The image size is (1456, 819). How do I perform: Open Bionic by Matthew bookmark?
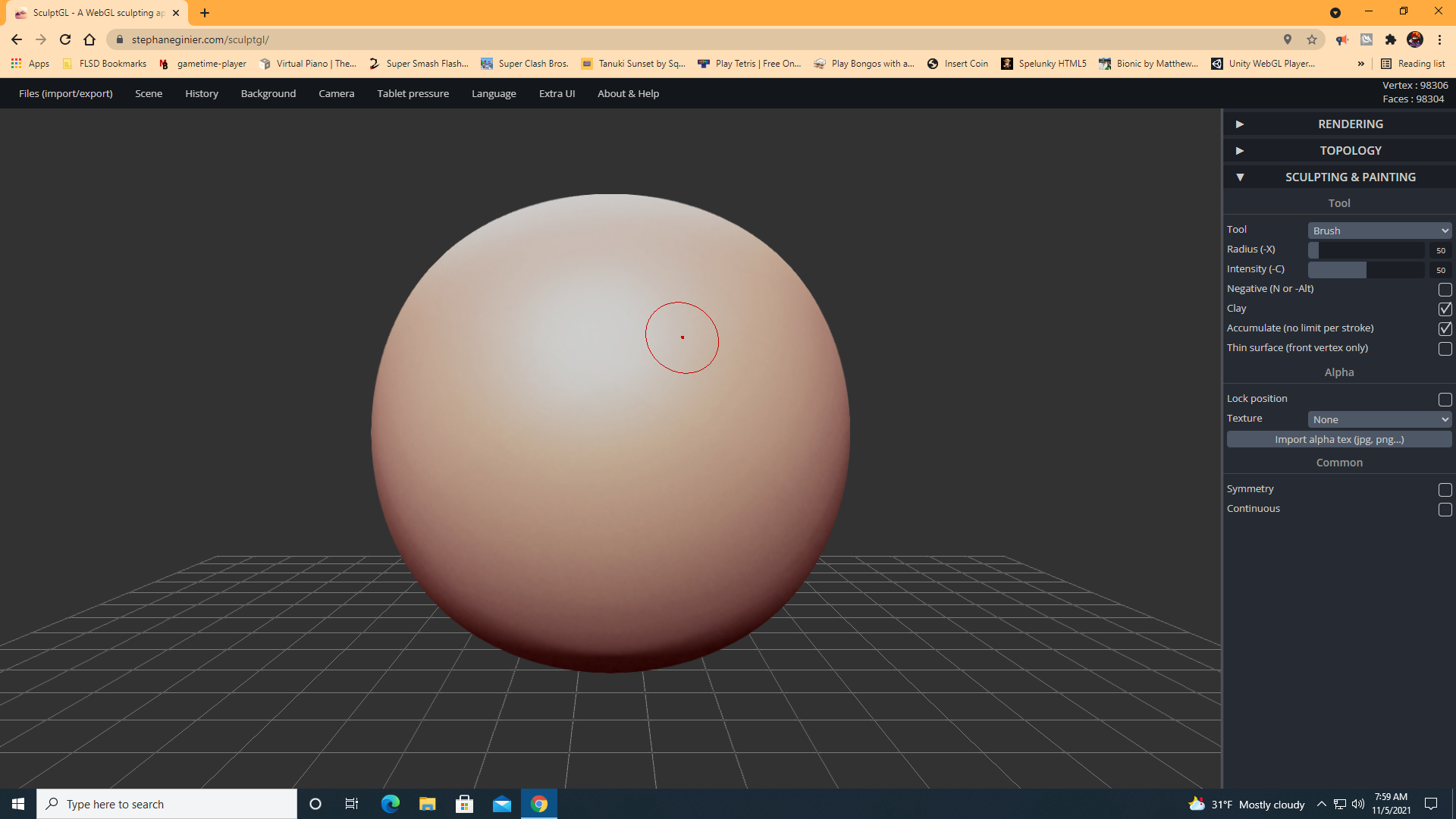click(x=1149, y=64)
